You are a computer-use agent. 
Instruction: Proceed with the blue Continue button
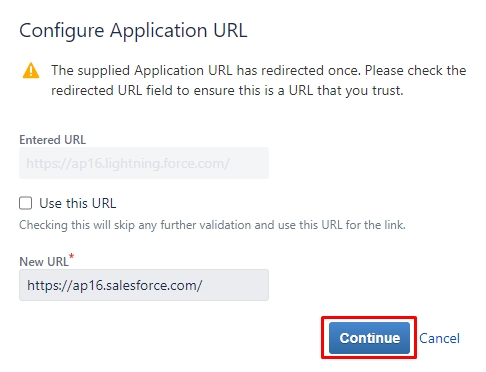369,338
